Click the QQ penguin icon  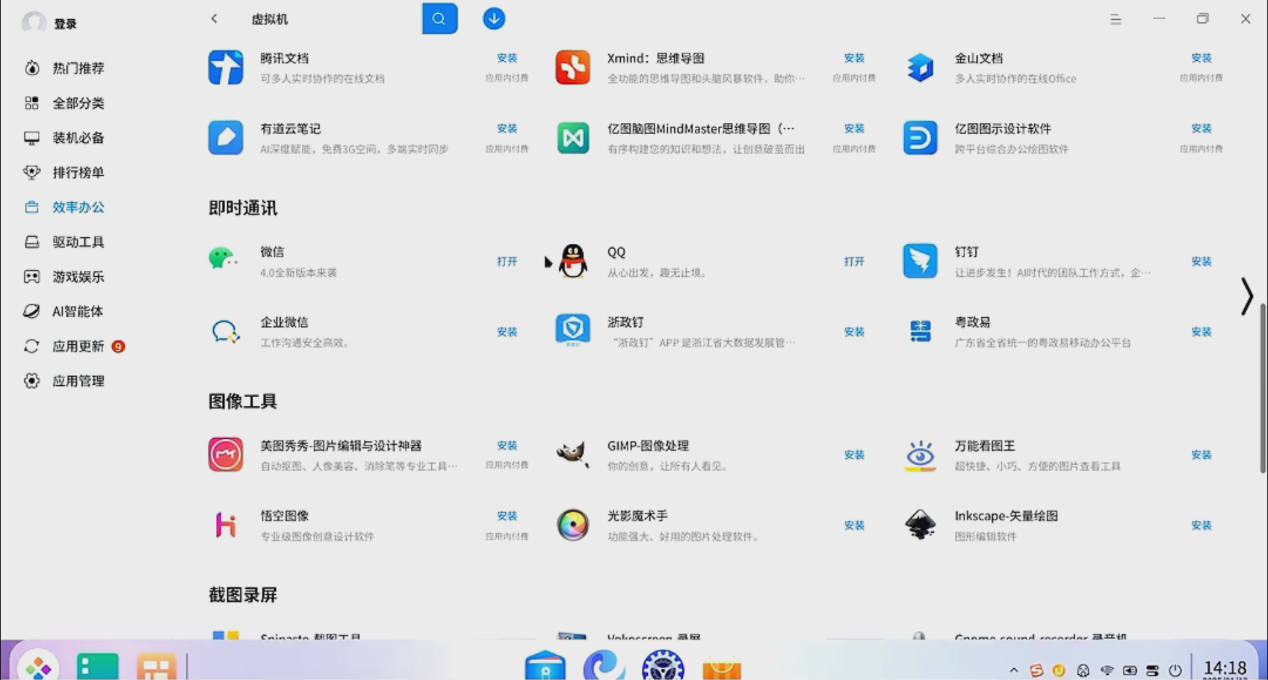(573, 261)
